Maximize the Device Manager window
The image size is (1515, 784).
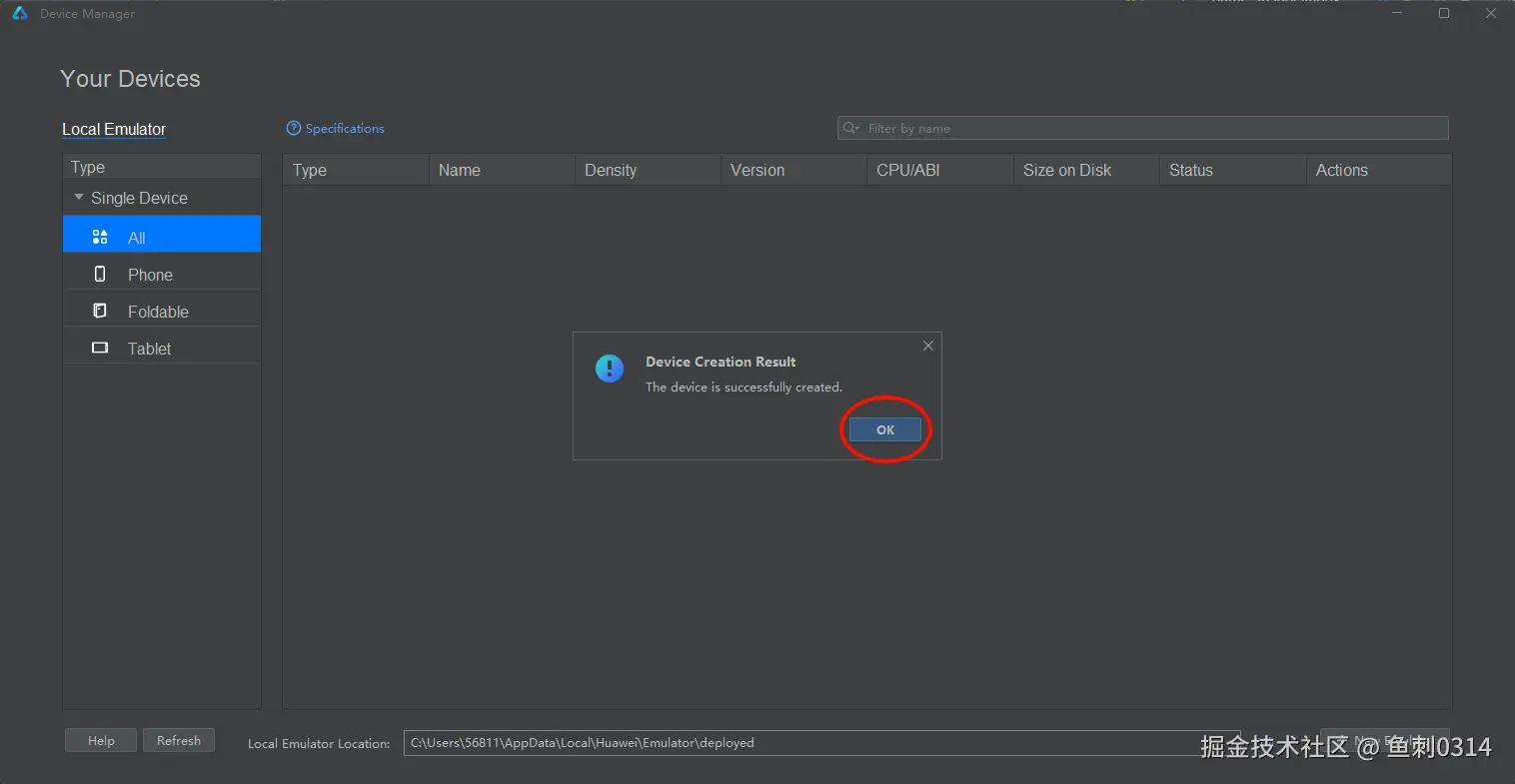1444,13
